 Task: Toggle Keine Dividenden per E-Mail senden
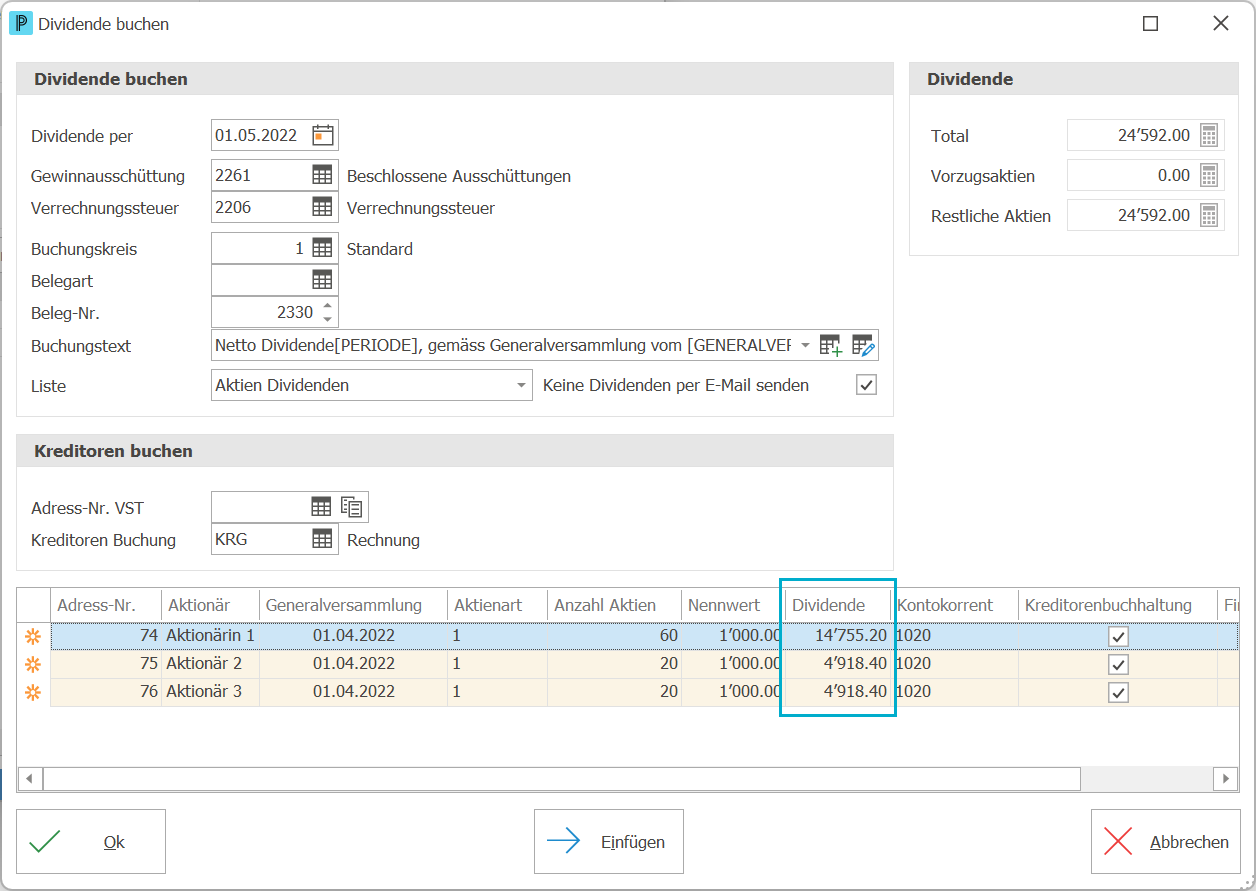point(866,385)
